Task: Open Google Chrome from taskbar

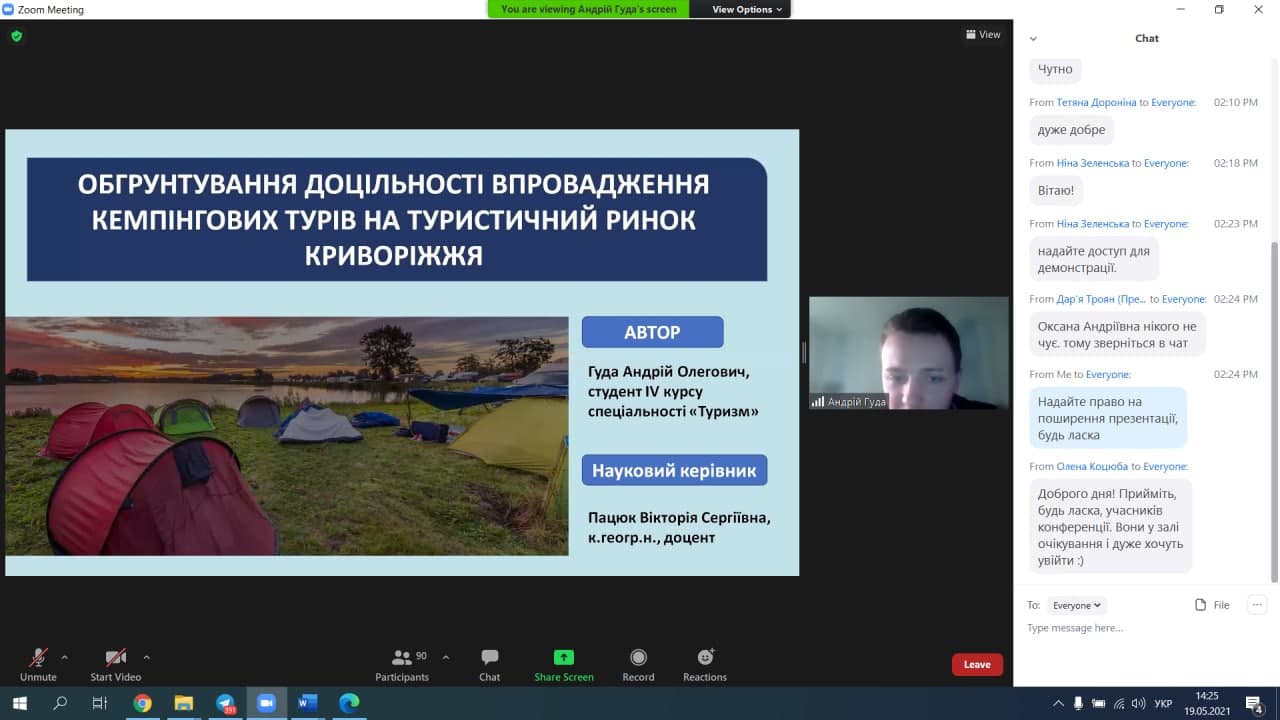Action: click(142, 703)
